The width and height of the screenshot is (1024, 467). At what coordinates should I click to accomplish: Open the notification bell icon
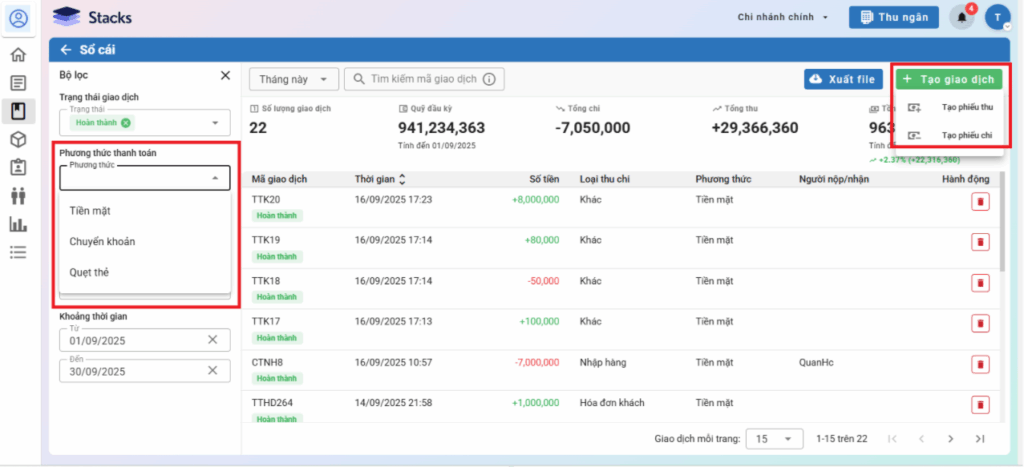[962, 17]
